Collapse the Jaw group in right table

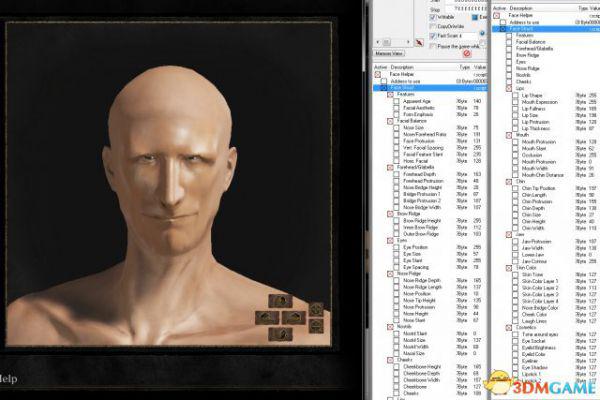(x=509, y=235)
